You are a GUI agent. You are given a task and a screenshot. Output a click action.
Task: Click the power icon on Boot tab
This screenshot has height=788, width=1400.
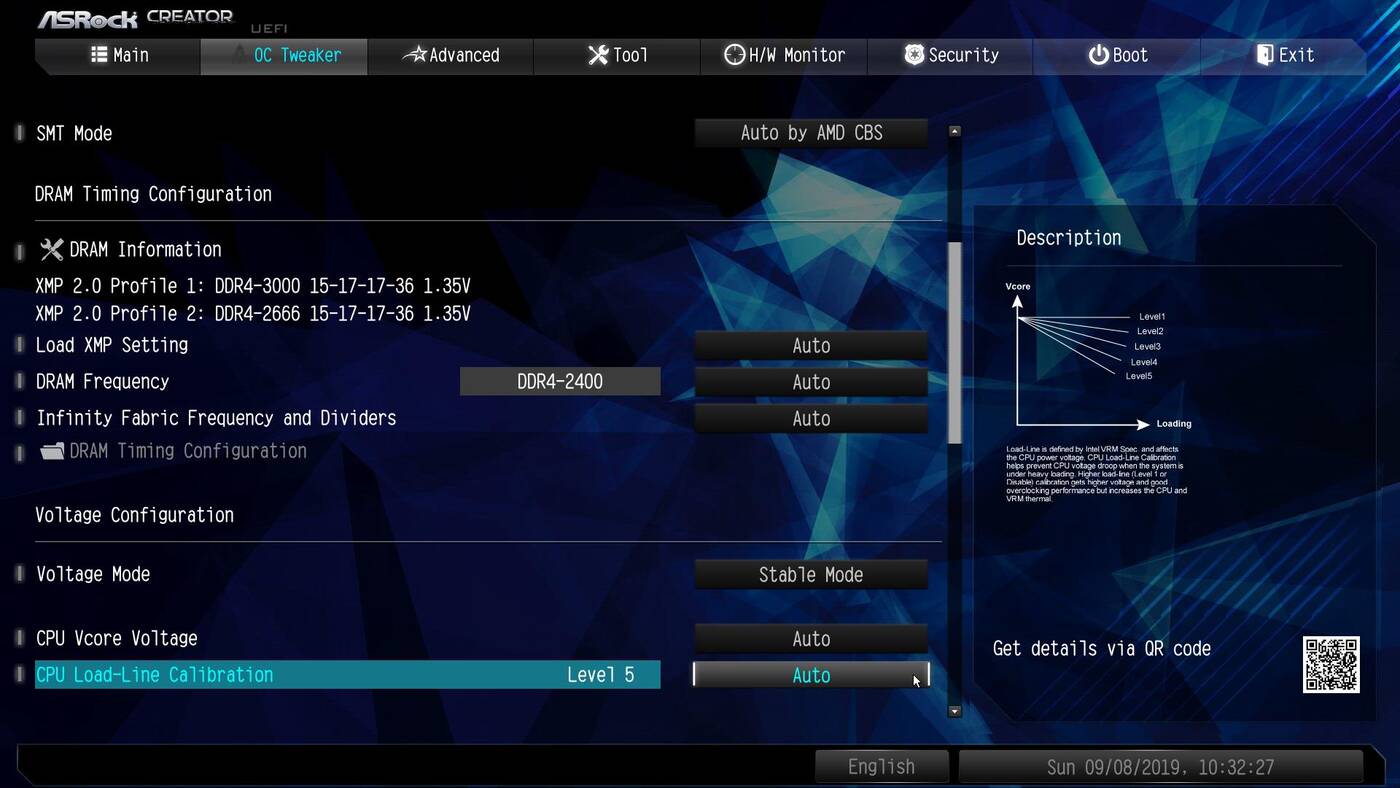1098,55
